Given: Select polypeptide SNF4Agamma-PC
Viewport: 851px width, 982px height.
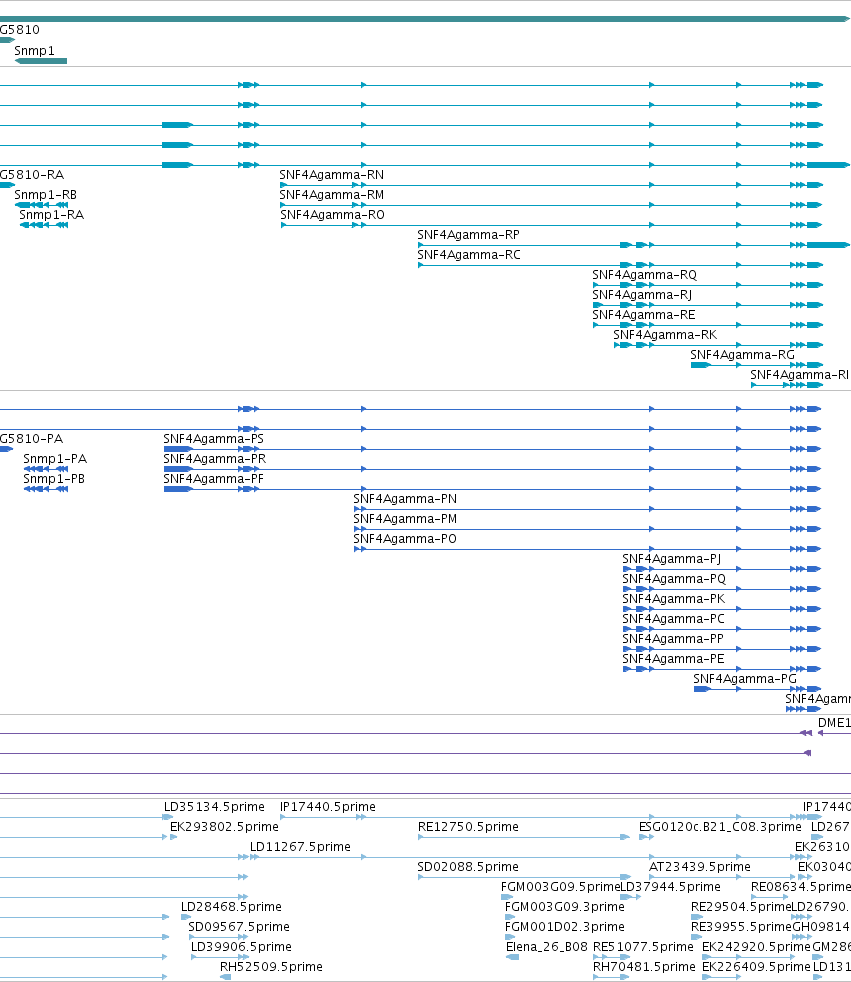Looking at the screenshot, I should tap(673, 619).
